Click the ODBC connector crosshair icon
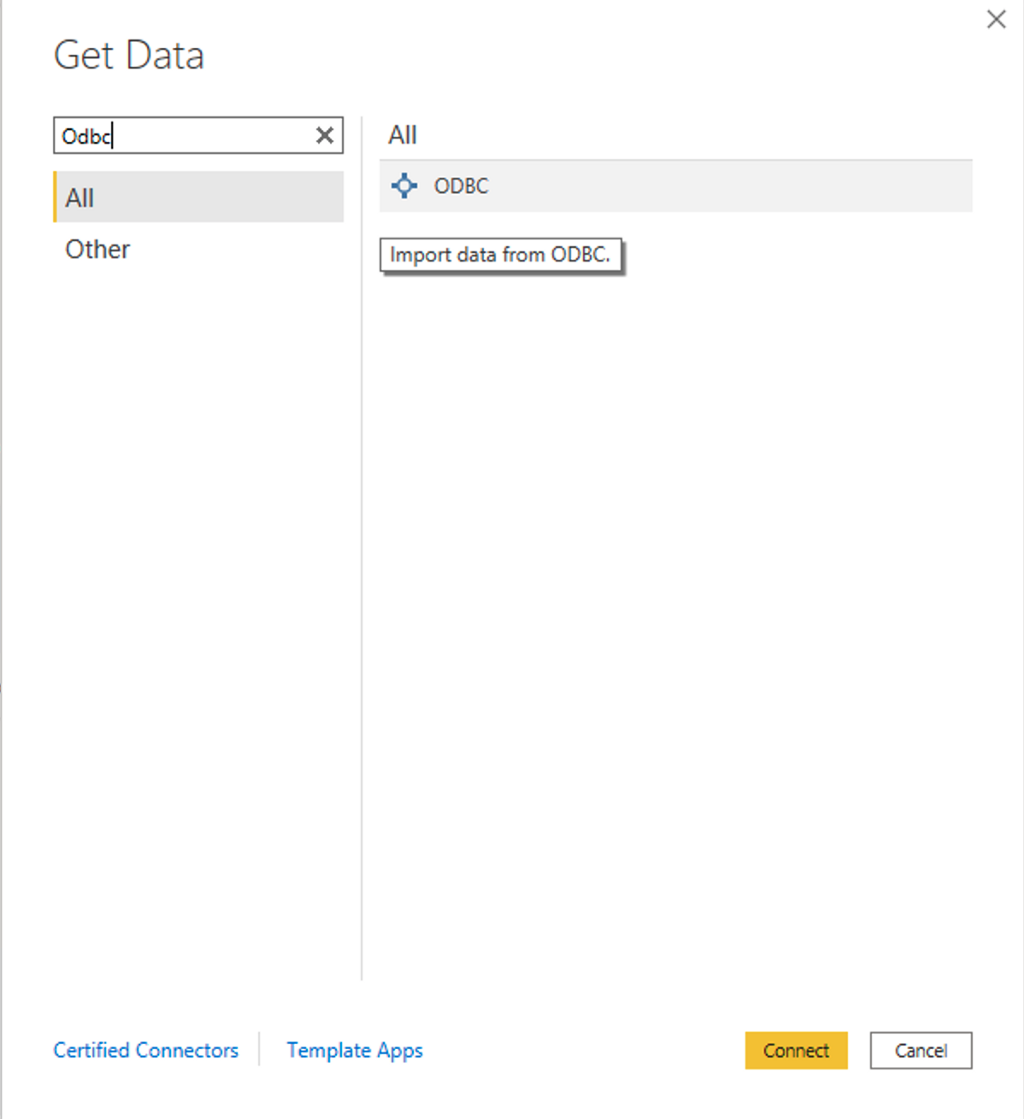Screen dimensions: 1024x1119 click(x=404, y=186)
